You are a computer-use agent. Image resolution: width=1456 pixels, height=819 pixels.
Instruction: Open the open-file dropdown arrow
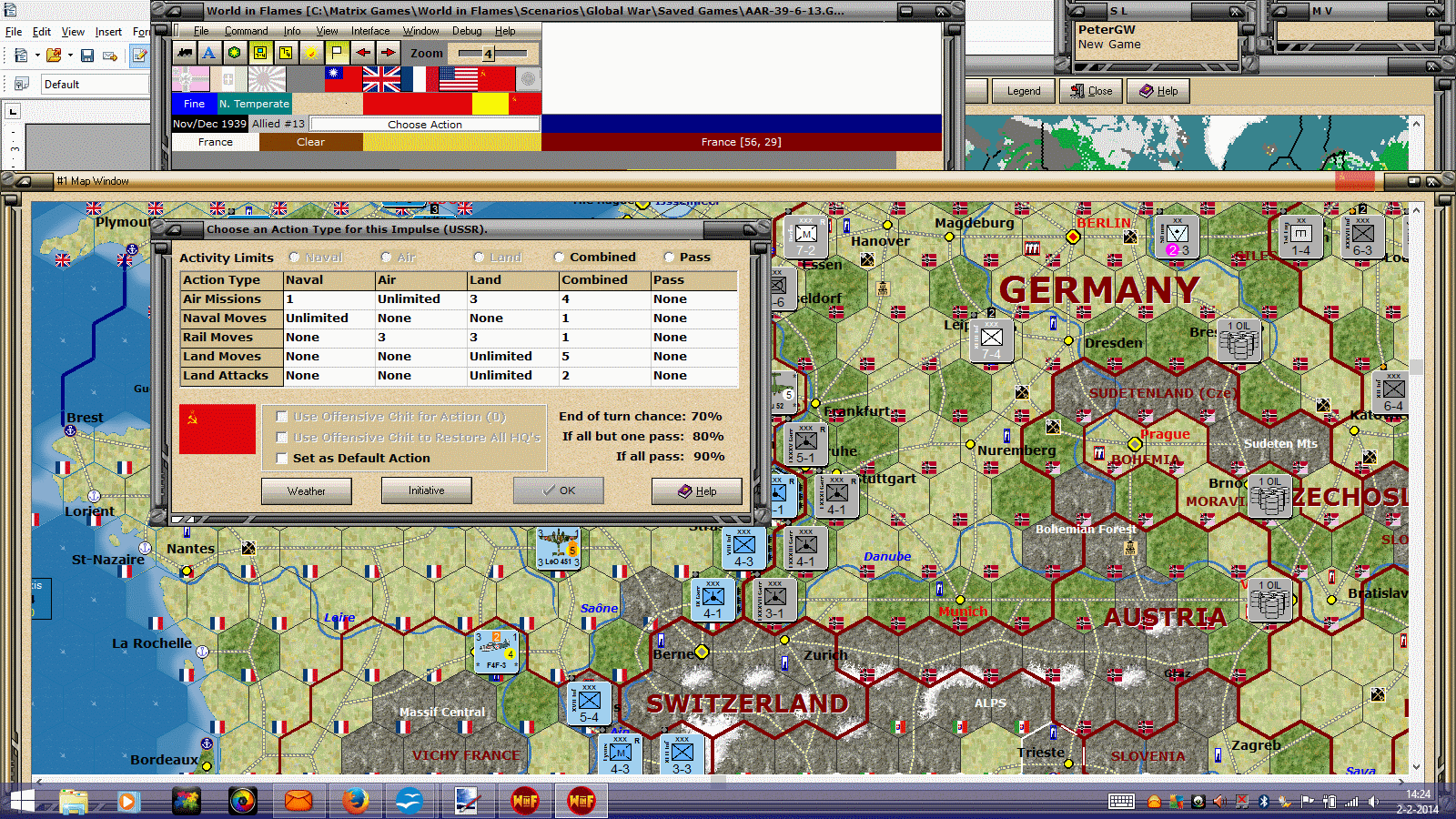point(70,56)
